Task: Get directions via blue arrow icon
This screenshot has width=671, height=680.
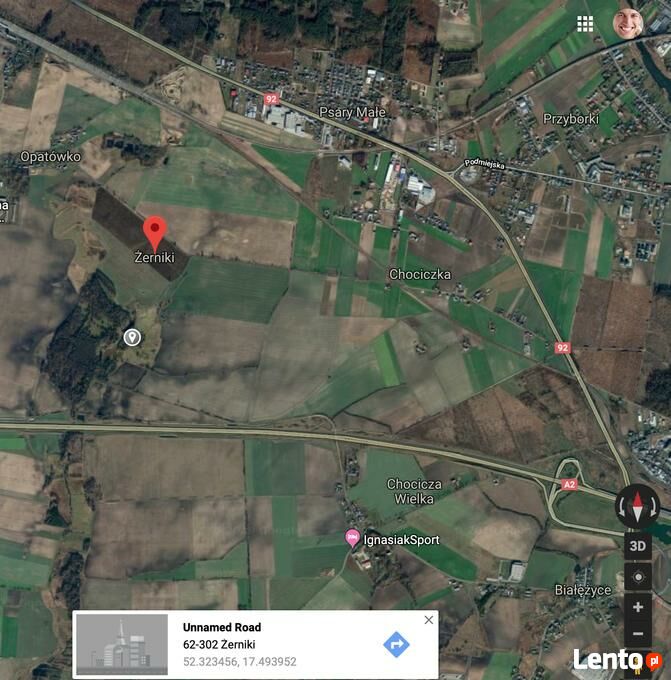Action: [396, 644]
